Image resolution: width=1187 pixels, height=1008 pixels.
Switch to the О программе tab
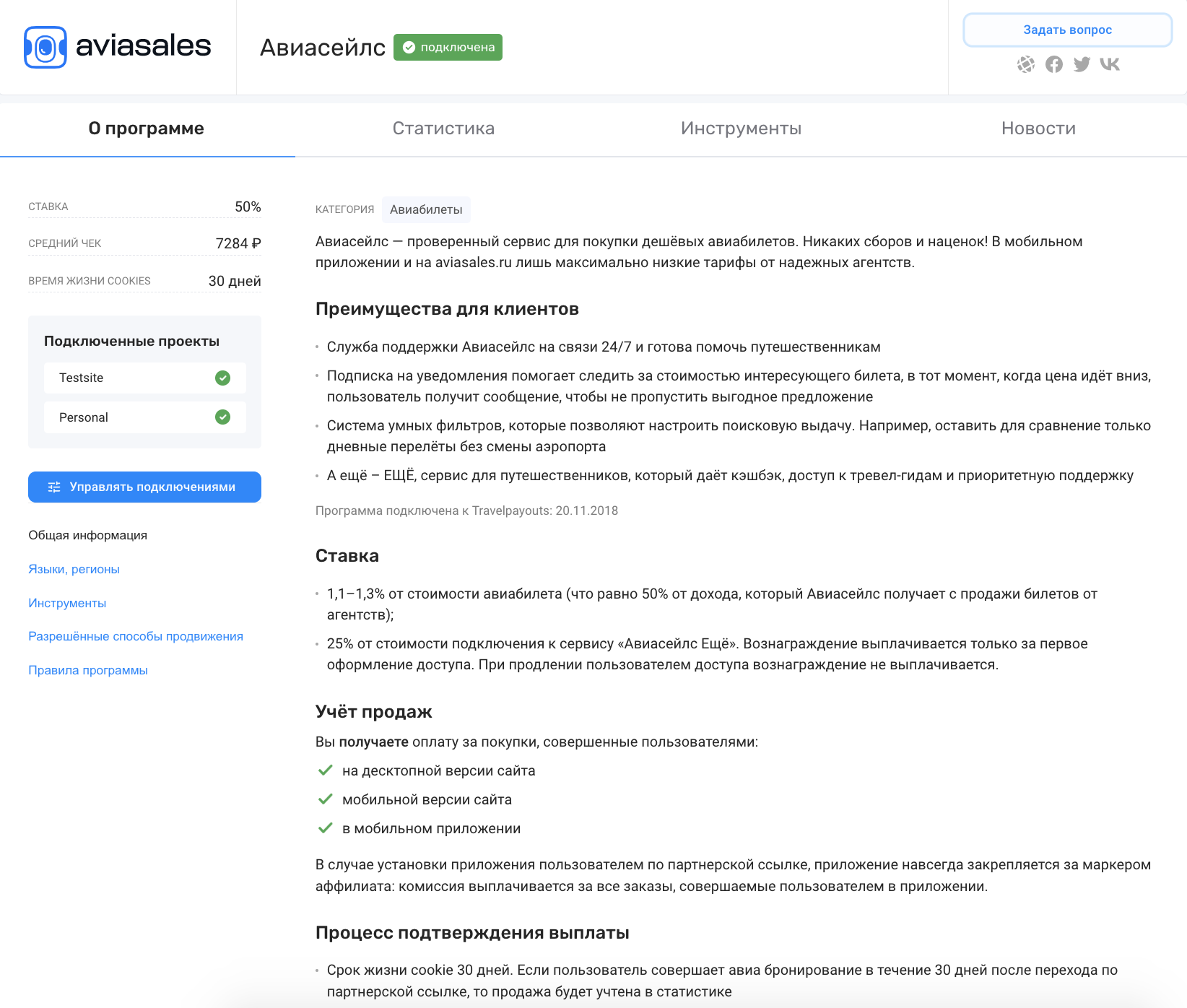point(147,129)
